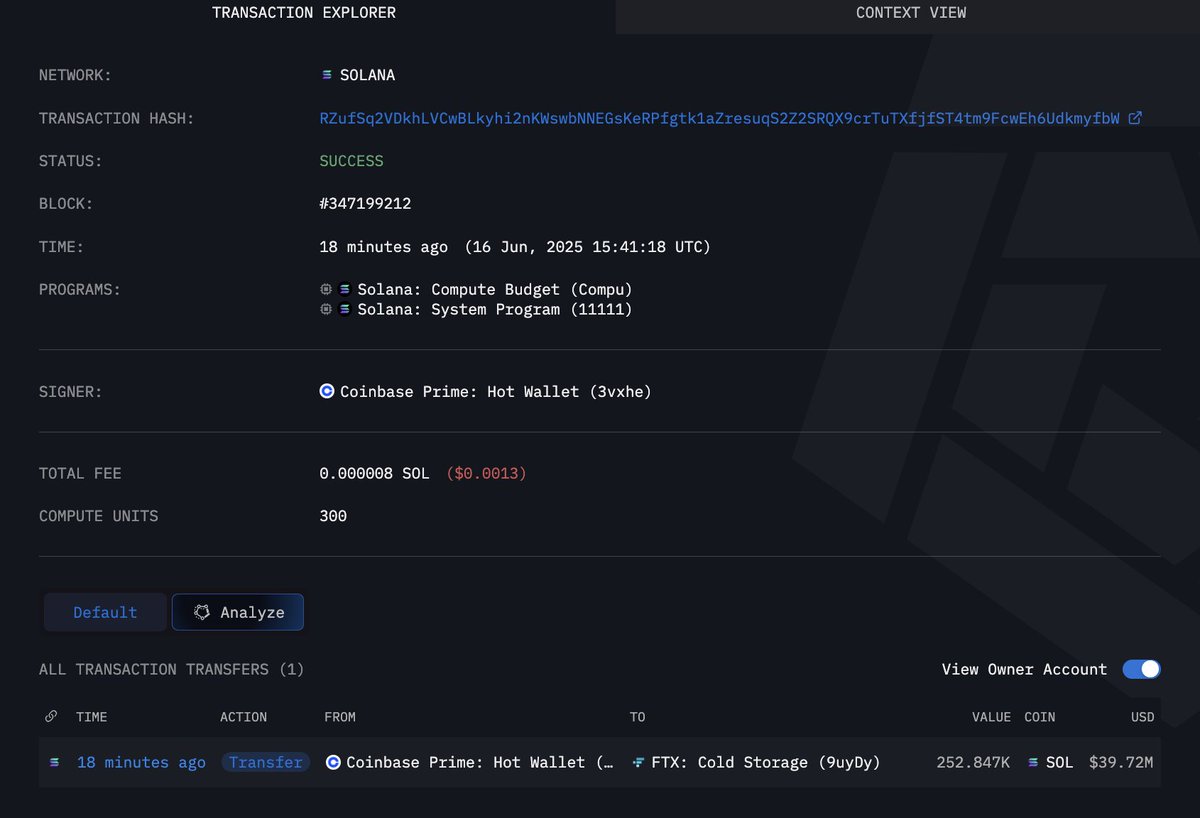The image size is (1200, 818).
Task: Click the chip icon beside System Program
Action: click(326, 310)
